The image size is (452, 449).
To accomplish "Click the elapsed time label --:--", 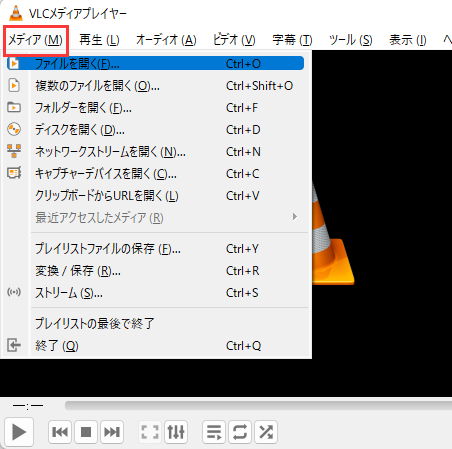I will [x=28, y=406].
